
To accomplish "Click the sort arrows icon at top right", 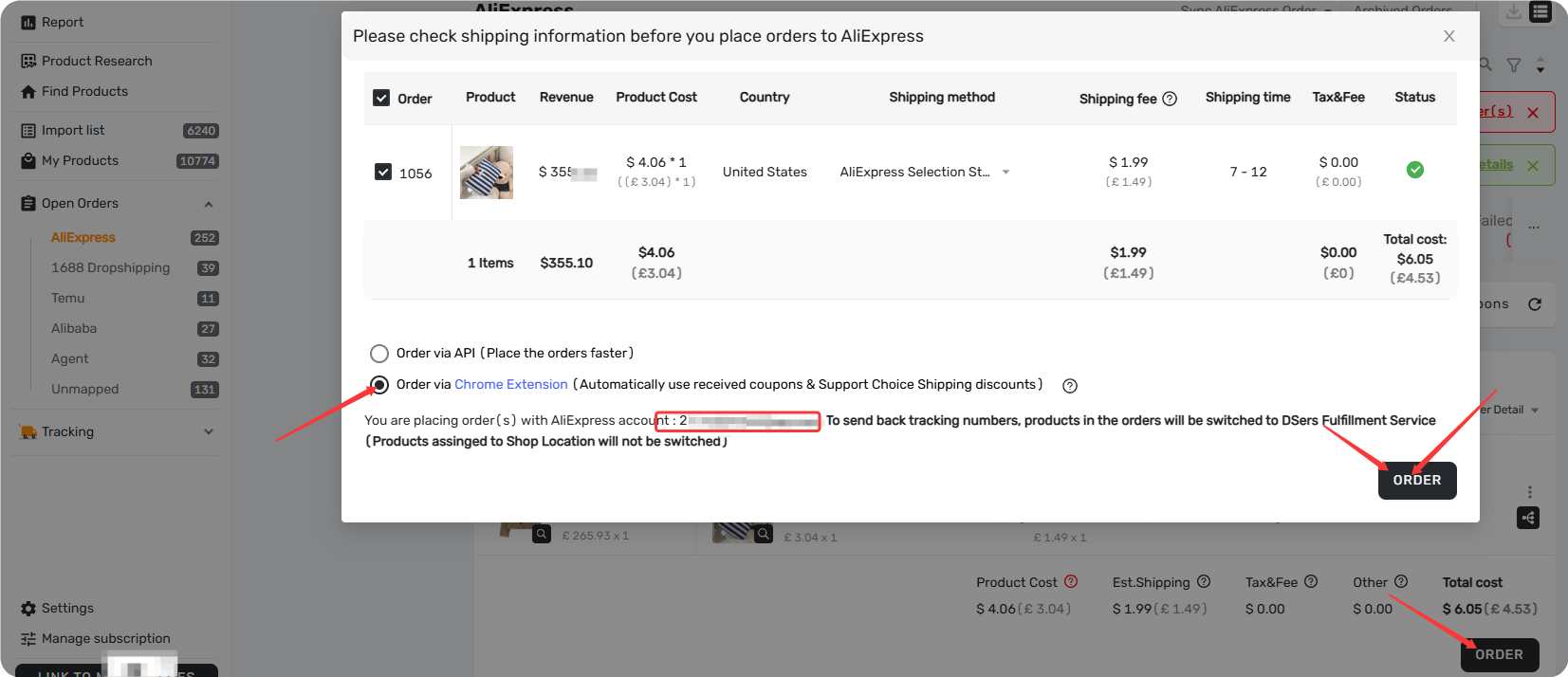I will coord(1540,64).
